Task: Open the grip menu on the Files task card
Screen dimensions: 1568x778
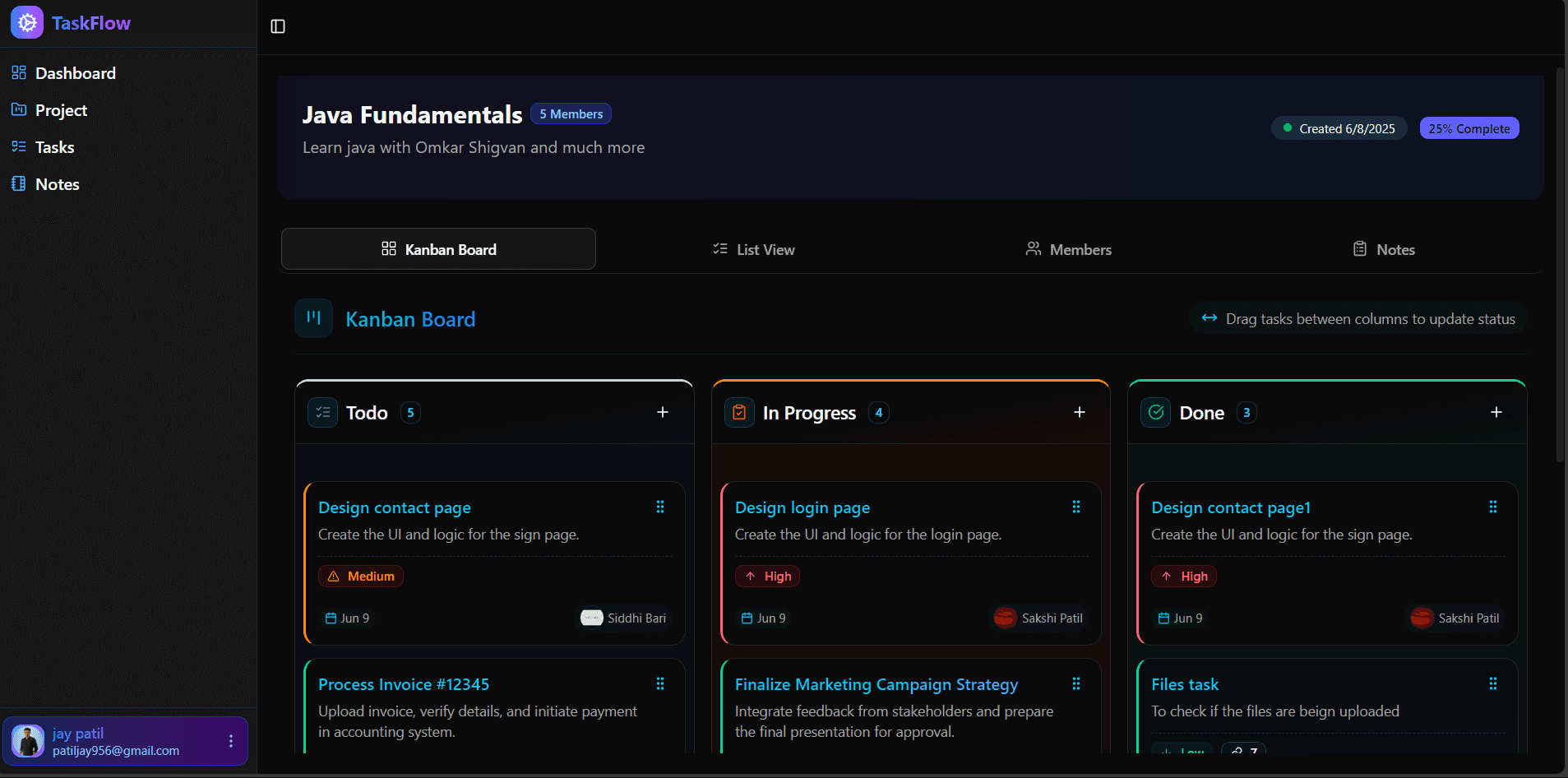Action: pos(1493,683)
